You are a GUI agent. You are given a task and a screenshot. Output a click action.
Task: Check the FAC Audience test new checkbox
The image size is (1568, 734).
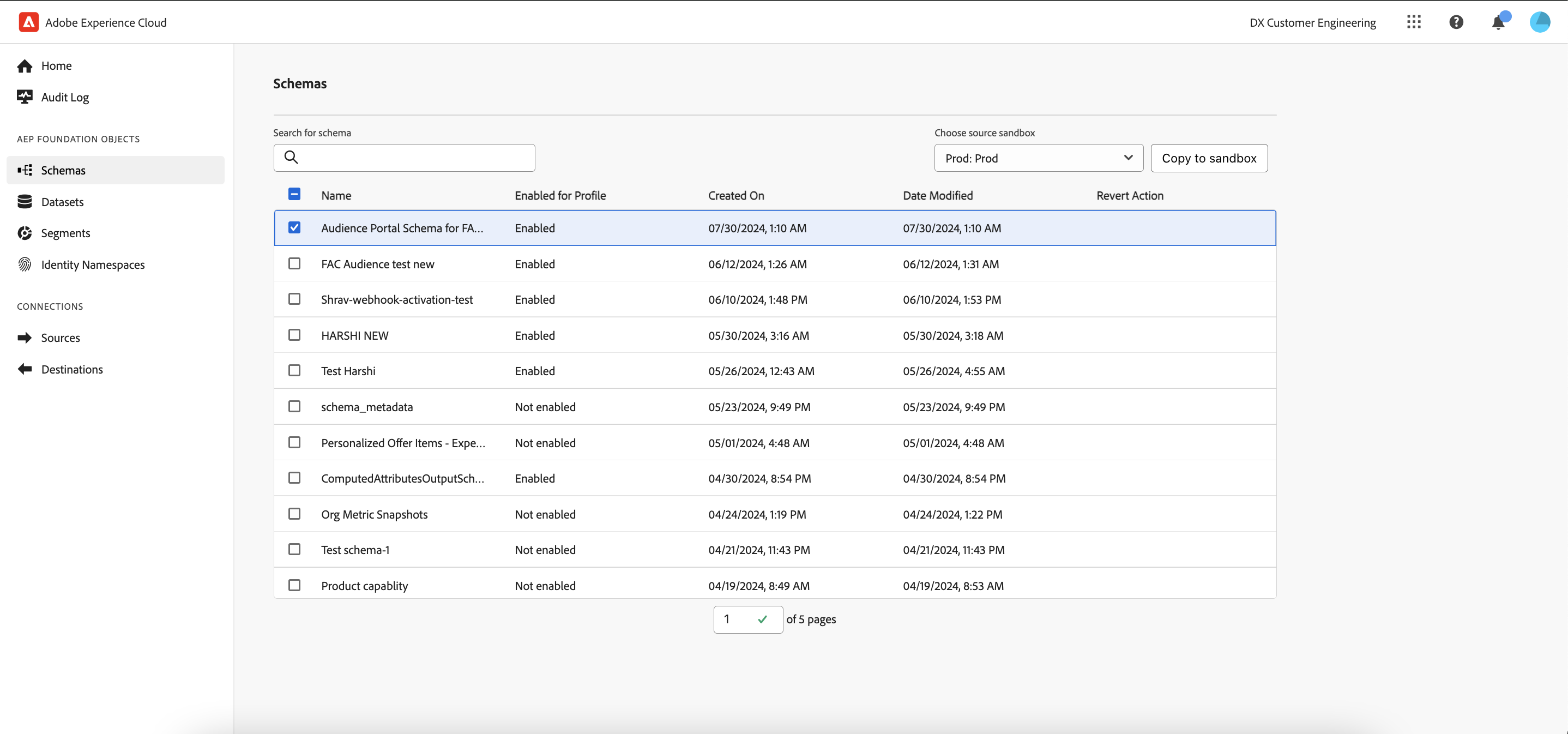[x=294, y=263]
